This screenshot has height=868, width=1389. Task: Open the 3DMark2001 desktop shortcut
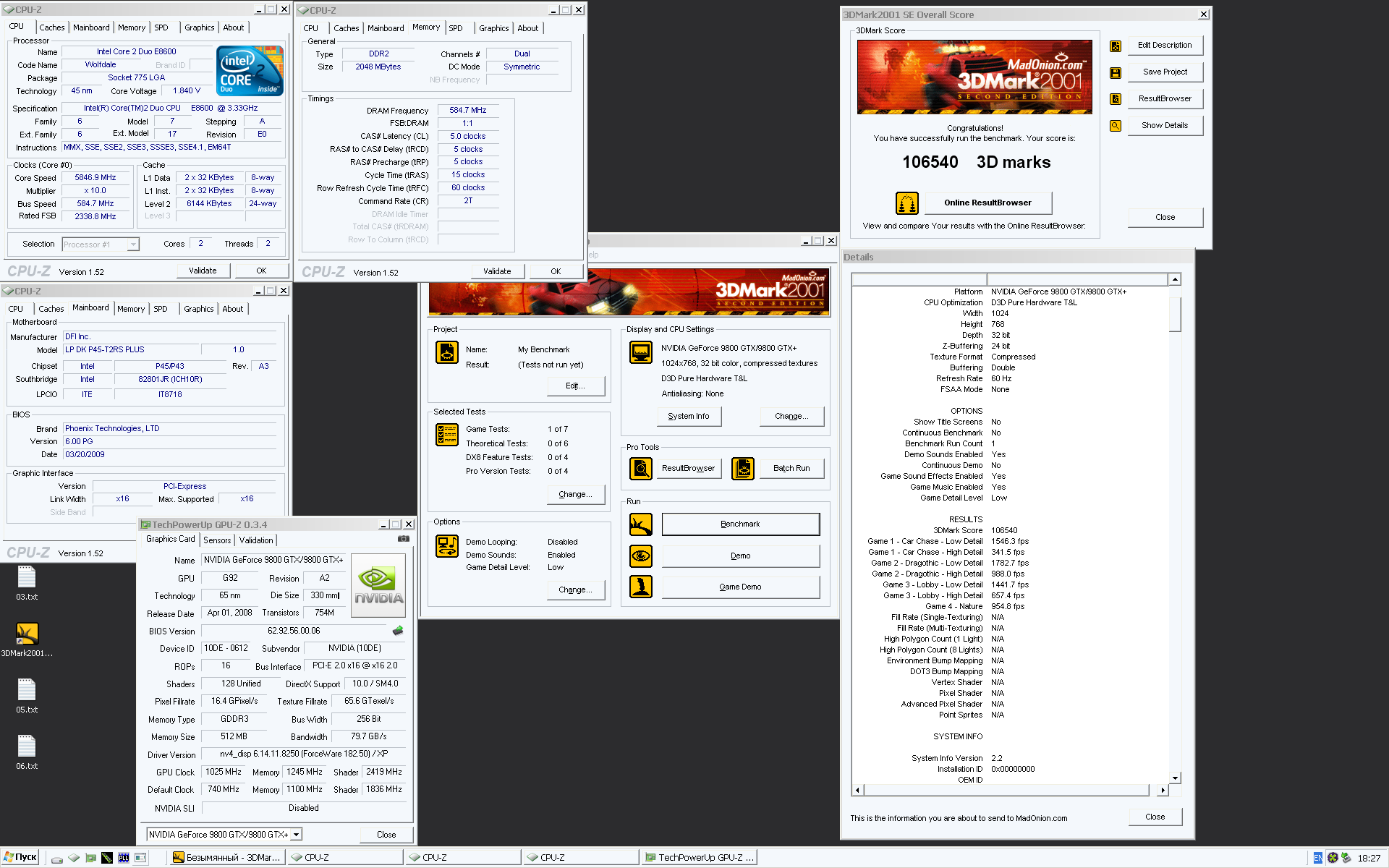click(27, 640)
